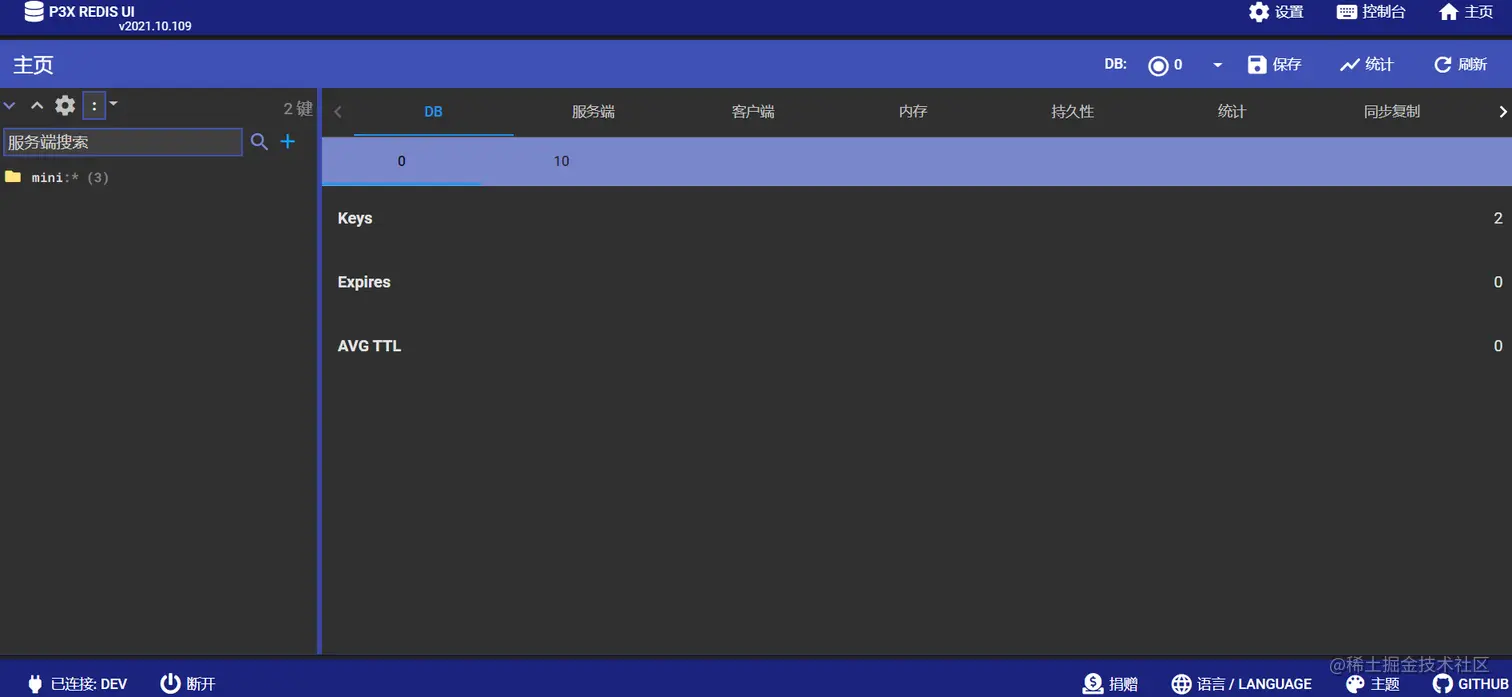
Task: Switch to the DB tab
Action: pyautogui.click(x=433, y=112)
